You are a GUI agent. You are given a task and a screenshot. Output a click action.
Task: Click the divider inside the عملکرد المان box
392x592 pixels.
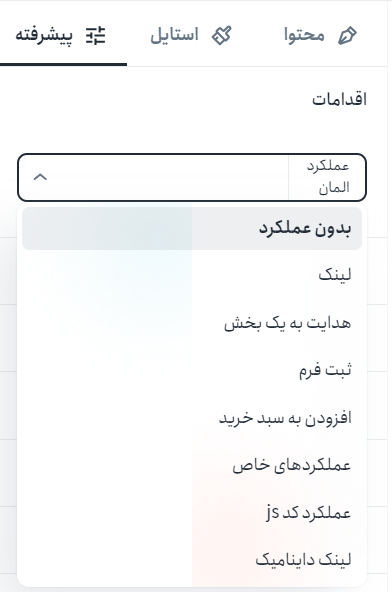coord(288,177)
